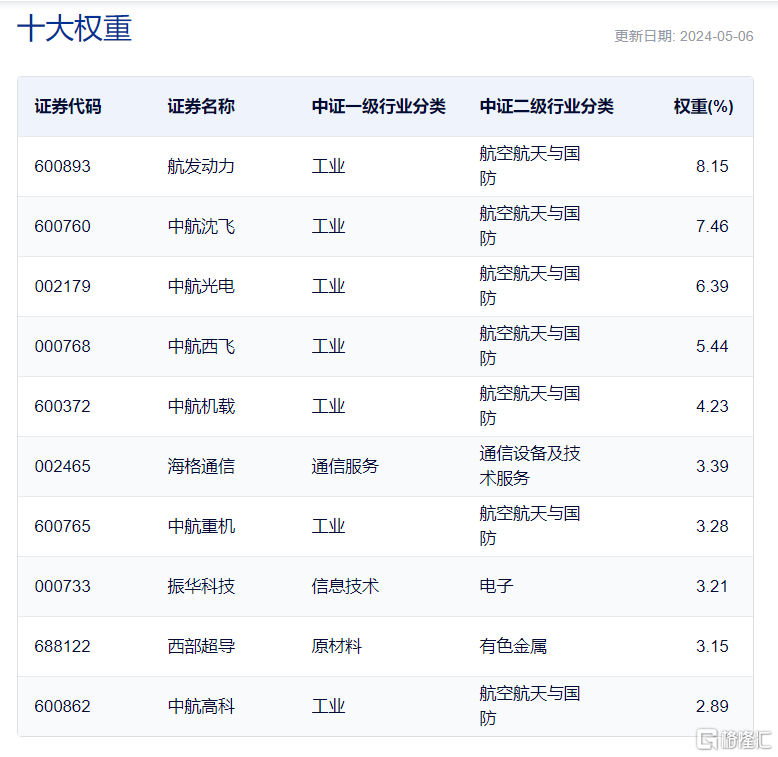This screenshot has height=757, width=778.
Task: Click the weight value 2.89
Action: point(712,706)
